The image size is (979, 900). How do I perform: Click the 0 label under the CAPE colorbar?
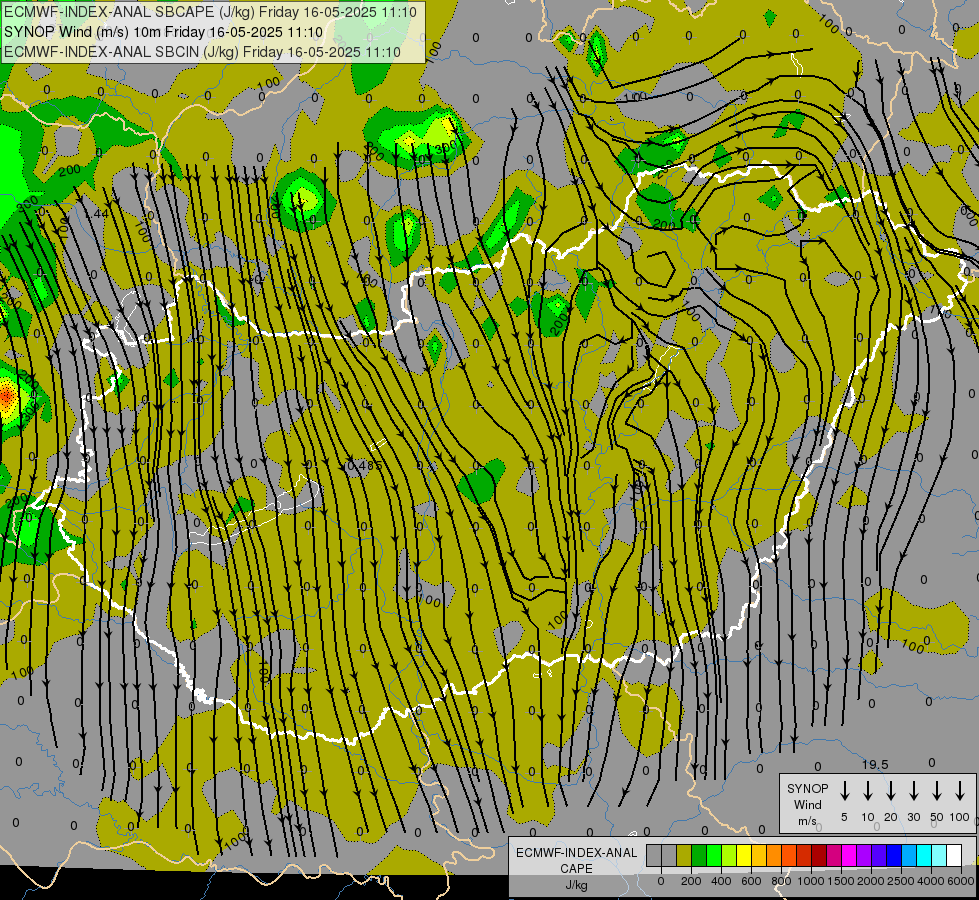pos(661,881)
